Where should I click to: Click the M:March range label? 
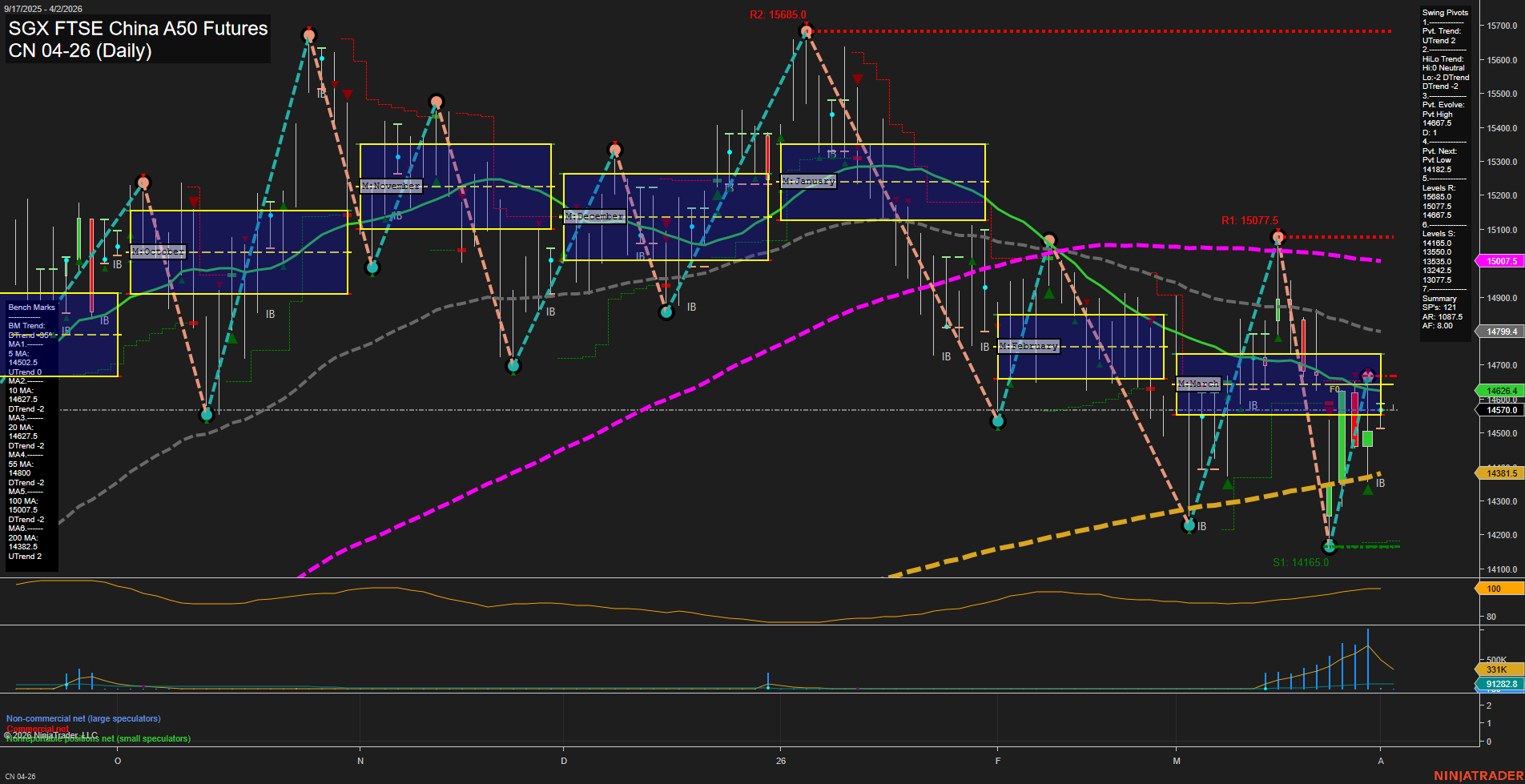click(1197, 384)
